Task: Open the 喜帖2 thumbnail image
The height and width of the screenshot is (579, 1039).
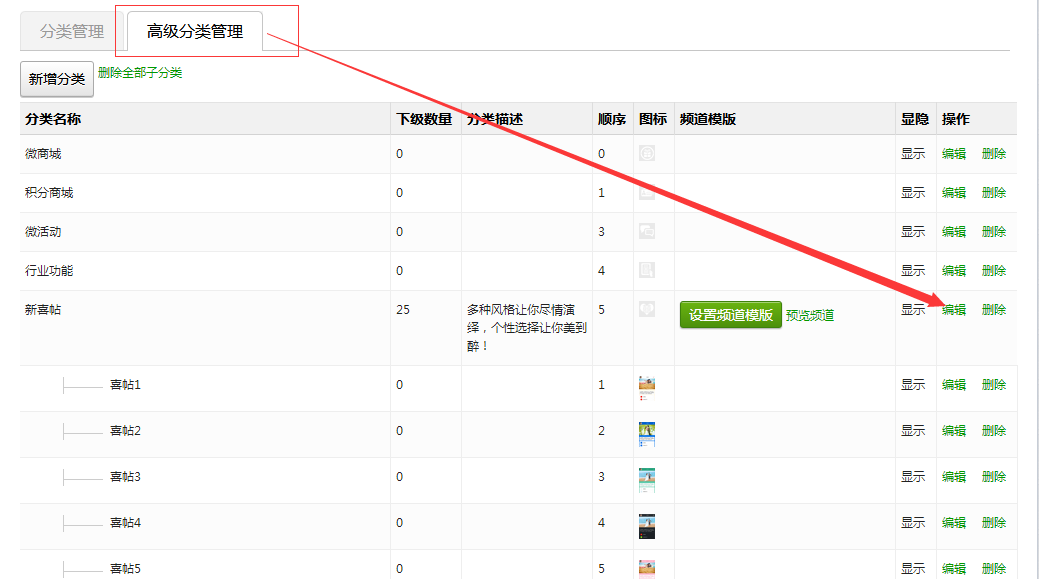Action: pyautogui.click(x=647, y=433)
